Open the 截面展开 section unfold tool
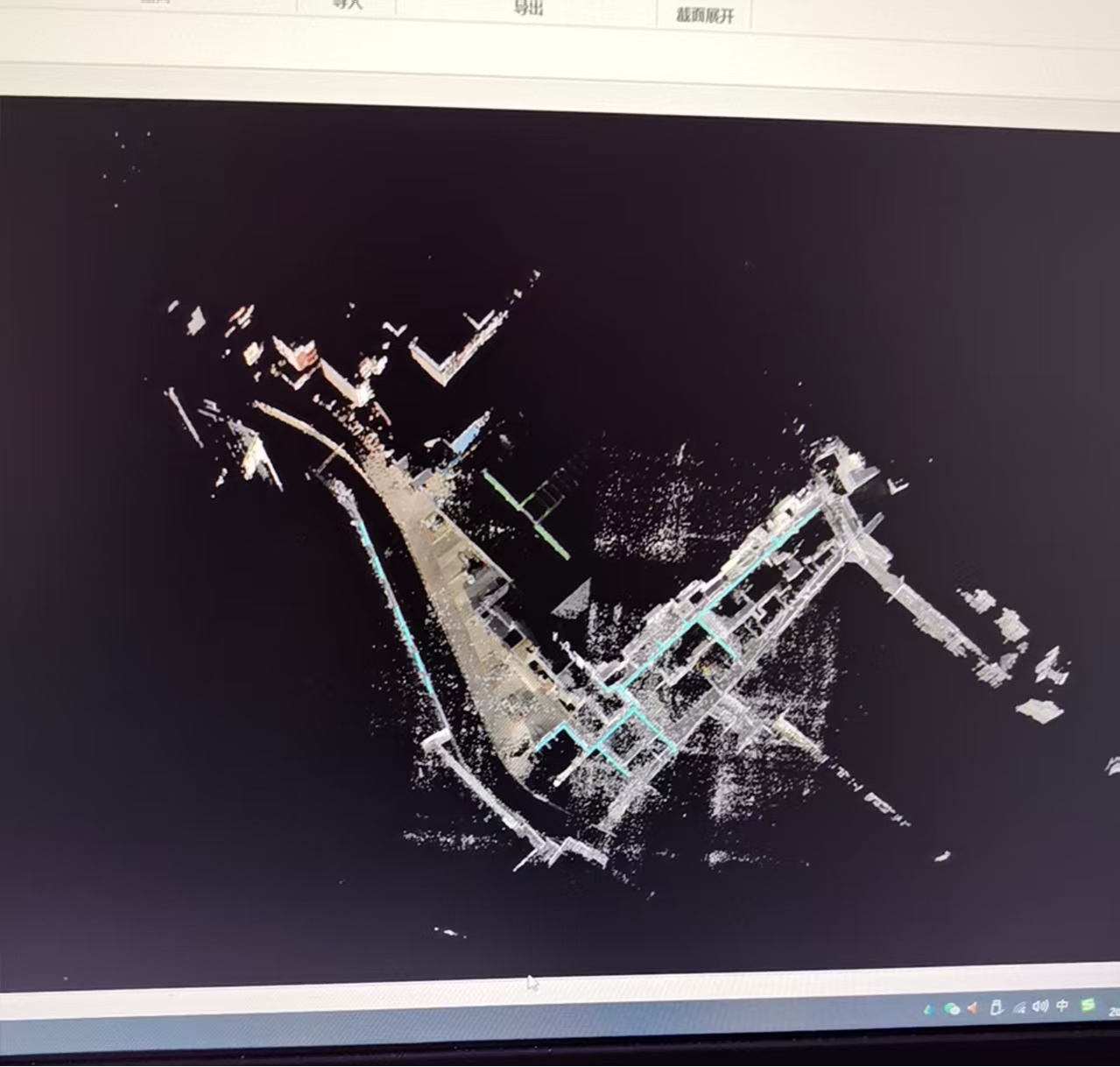Viewport: 1120px width, 1067px height. 704,15
